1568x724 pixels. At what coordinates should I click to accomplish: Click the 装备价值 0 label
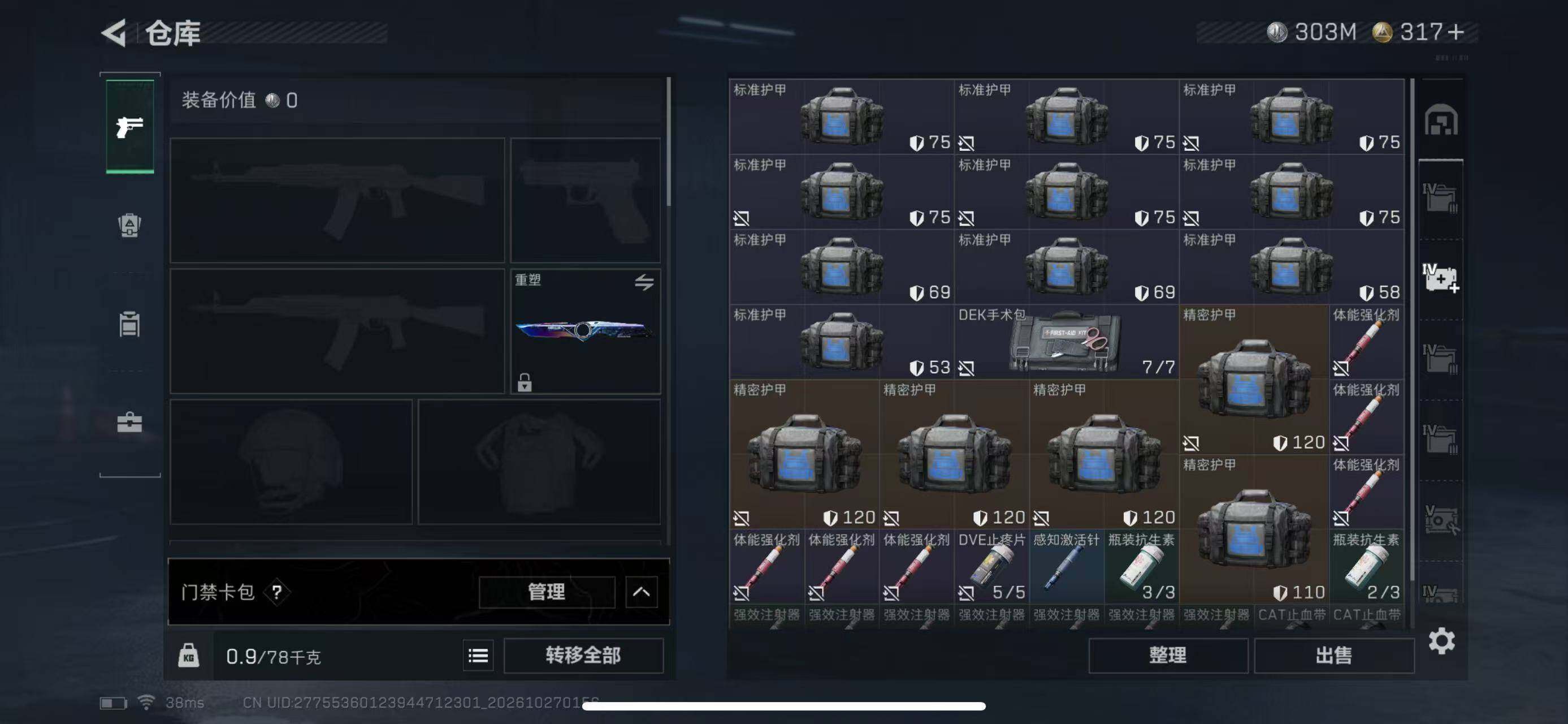click(x=240, y=100)
